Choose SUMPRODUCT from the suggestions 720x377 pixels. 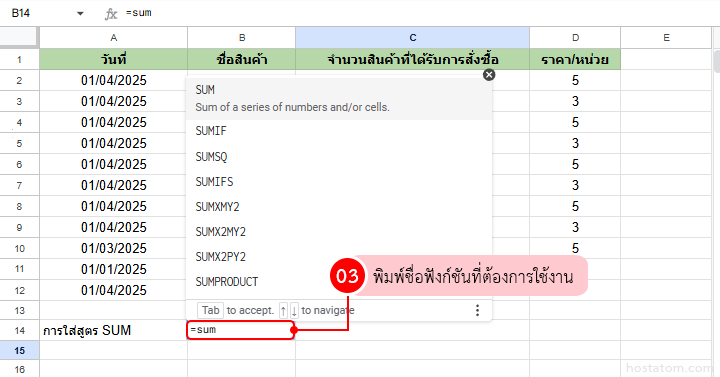pyautogui.click(x=339, y=281)
